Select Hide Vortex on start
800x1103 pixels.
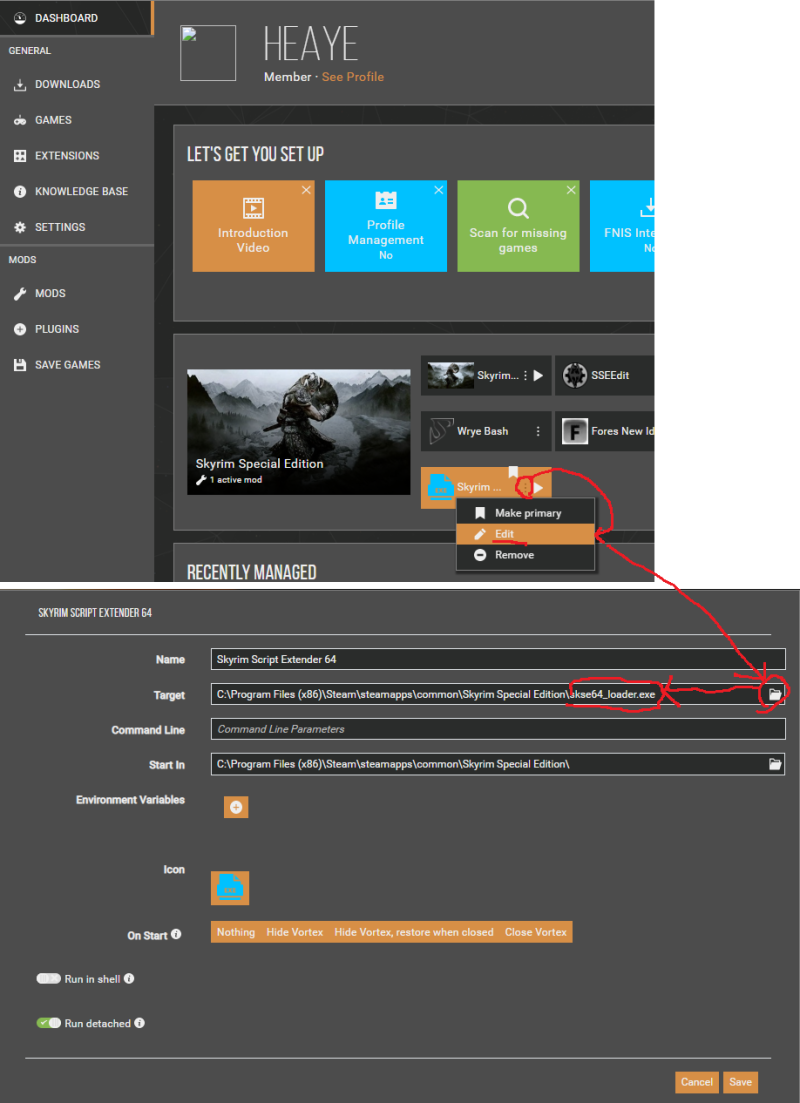(295, 932)
